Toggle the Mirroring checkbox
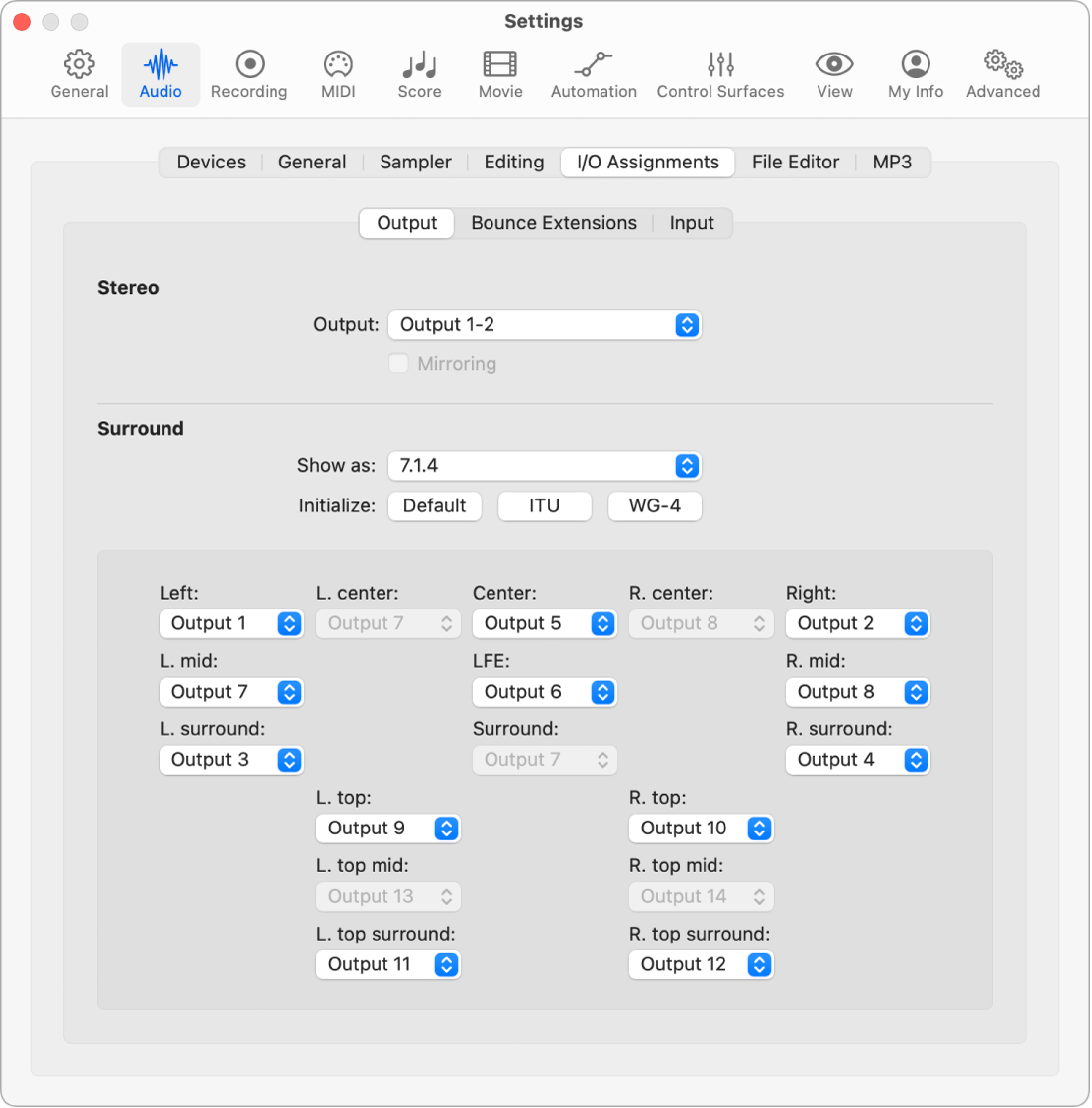The image size is (1092, 1108). click(398, 363)
